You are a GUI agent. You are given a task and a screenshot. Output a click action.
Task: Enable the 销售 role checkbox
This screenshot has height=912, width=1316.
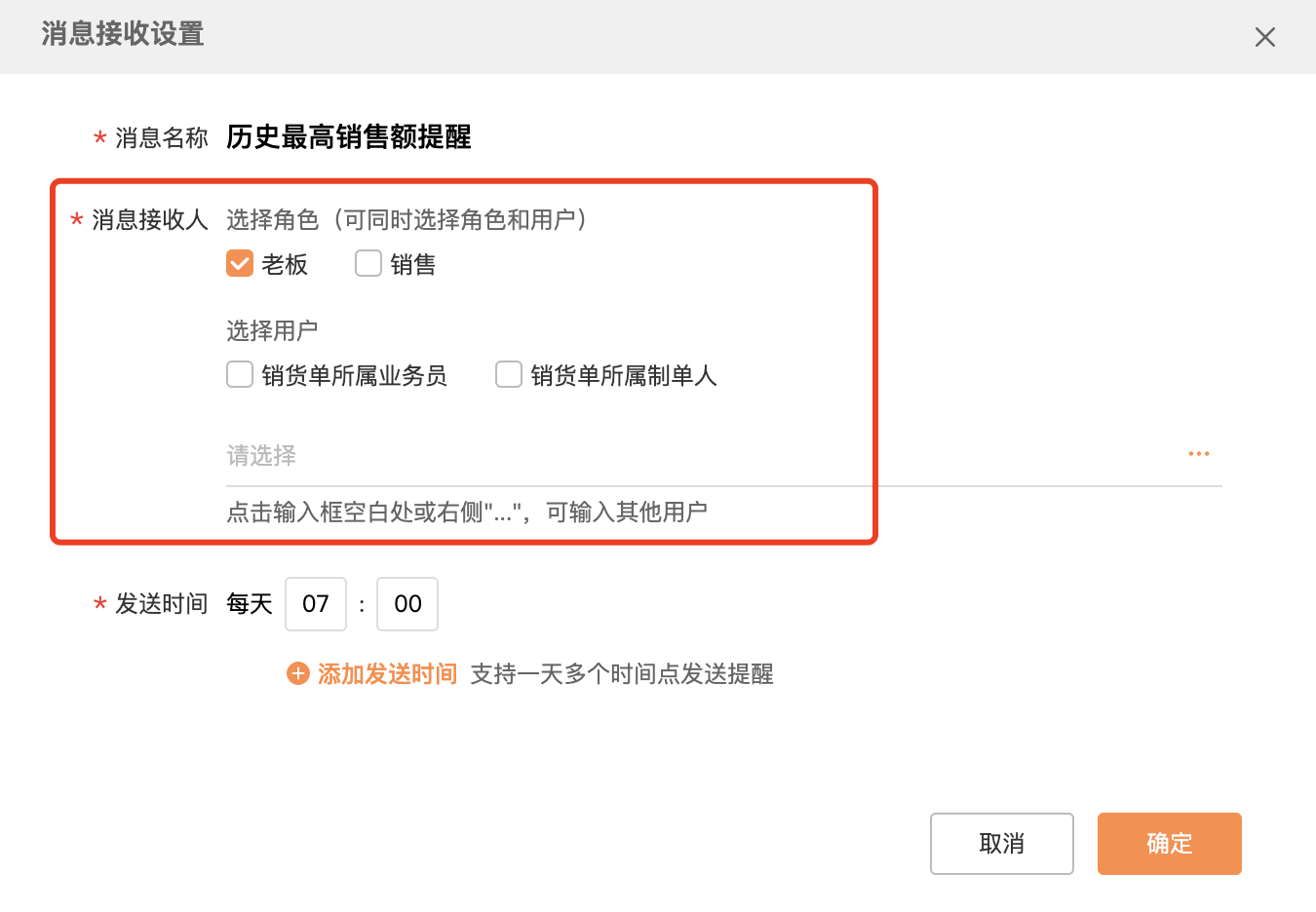coord(368,263)
